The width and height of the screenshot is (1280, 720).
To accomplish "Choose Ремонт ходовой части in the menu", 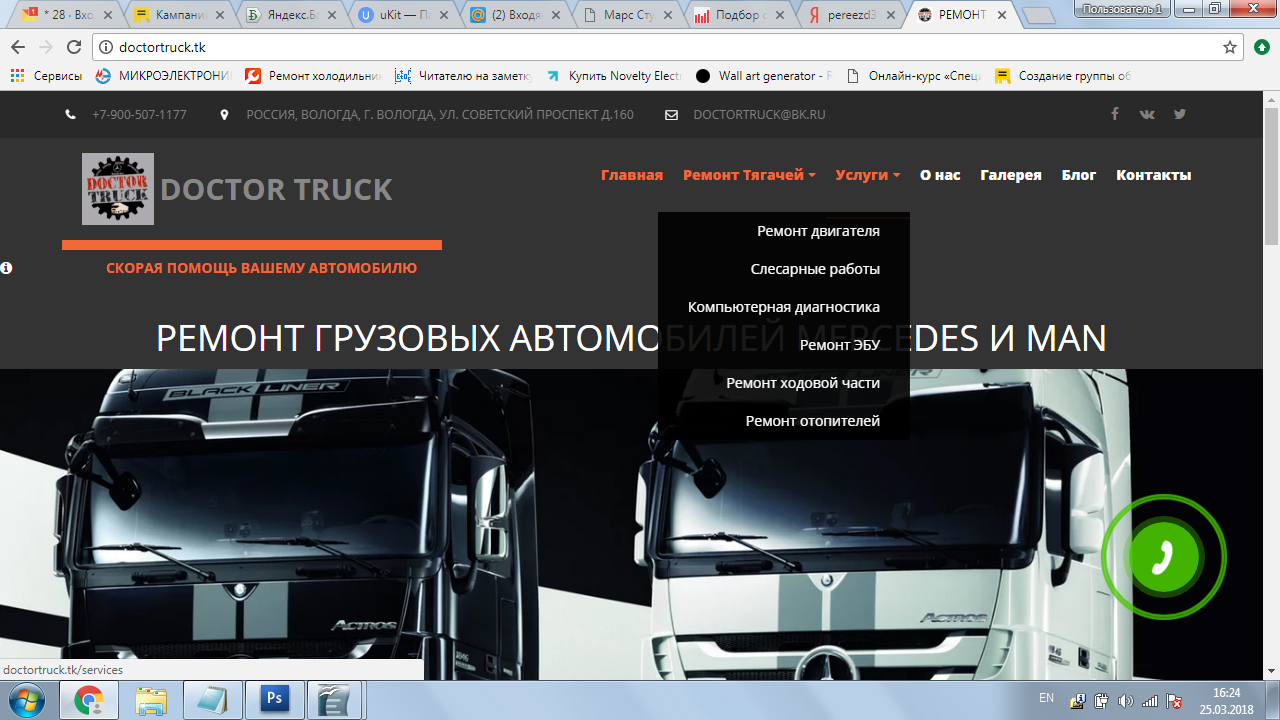I will pos(784,383).
